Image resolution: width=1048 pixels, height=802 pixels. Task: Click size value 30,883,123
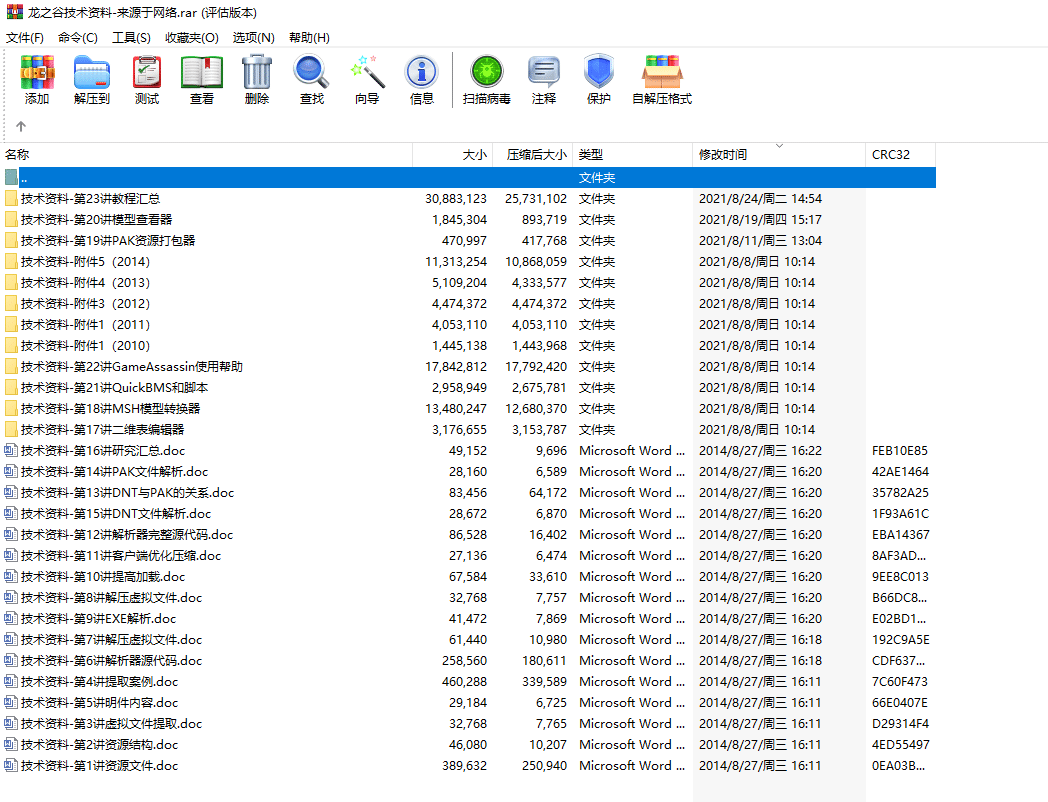click(x=456, y=198)
